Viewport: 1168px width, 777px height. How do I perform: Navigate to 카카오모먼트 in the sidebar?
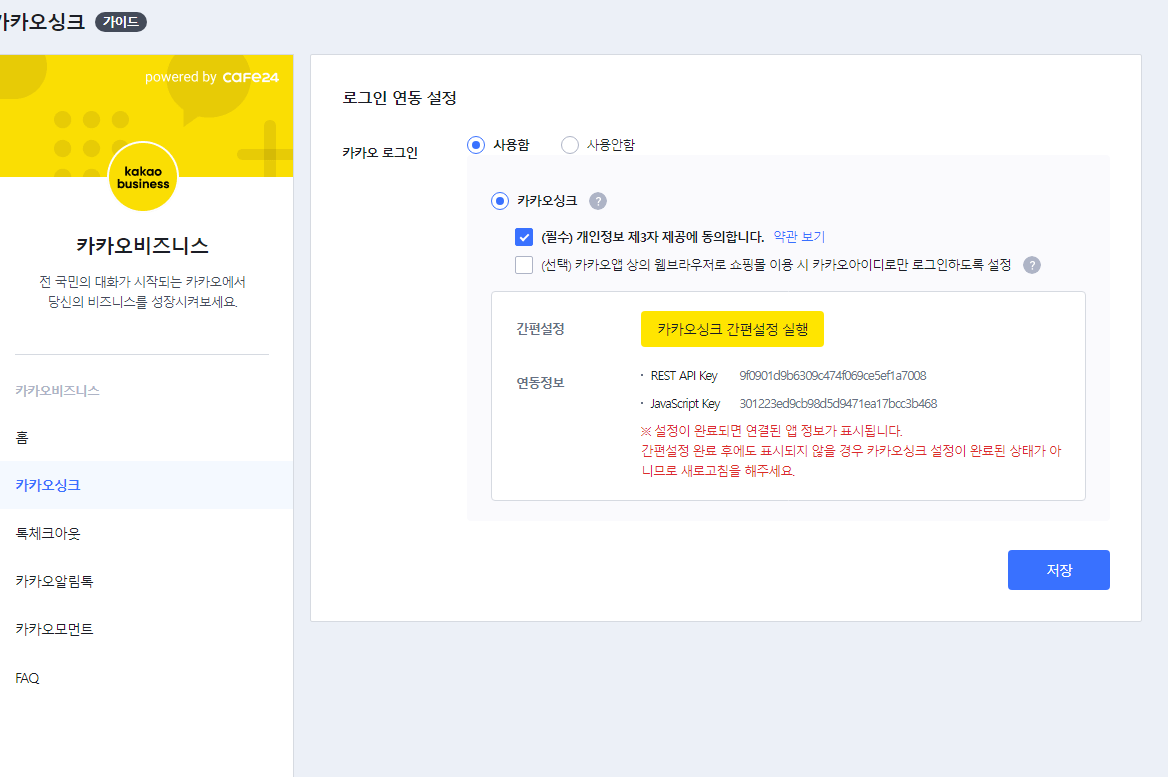click(146, 629)
